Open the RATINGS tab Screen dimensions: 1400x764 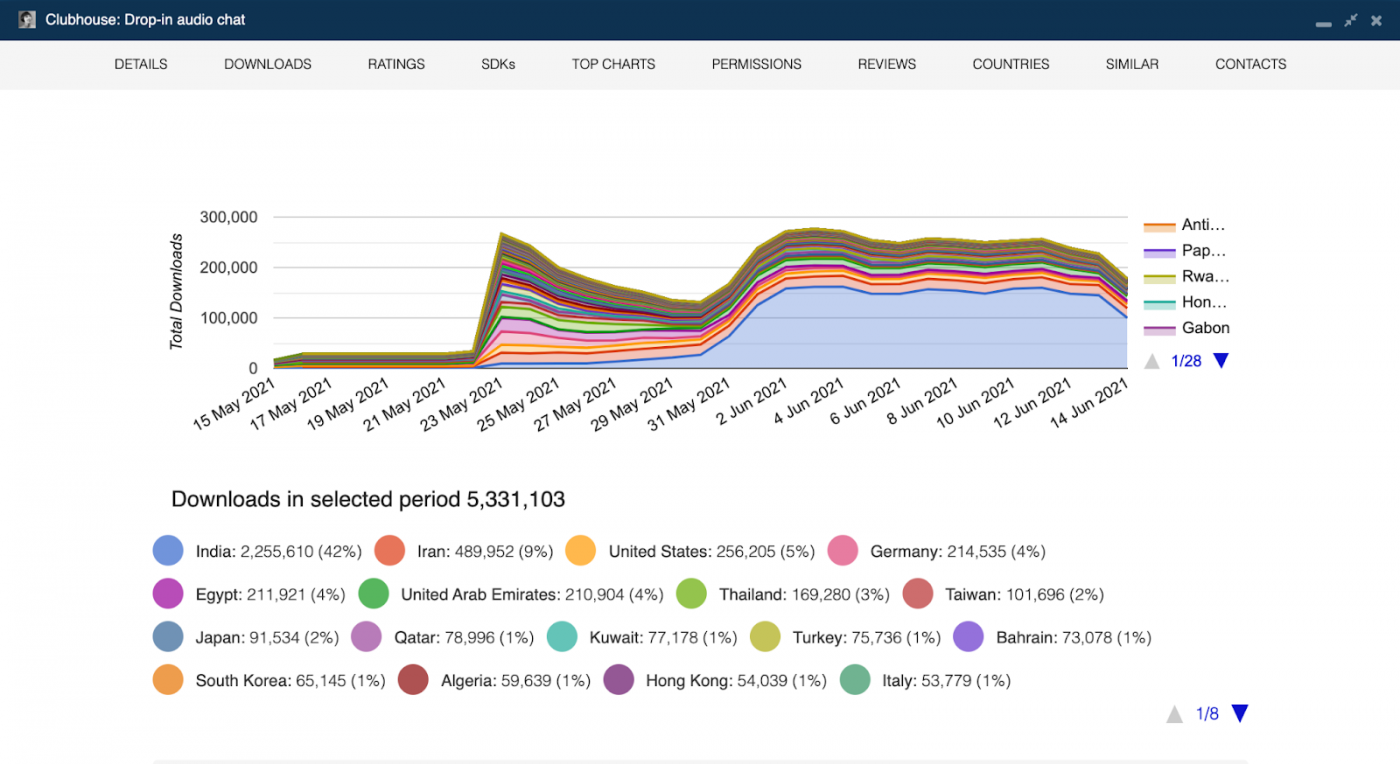click(x=396, y=64)
